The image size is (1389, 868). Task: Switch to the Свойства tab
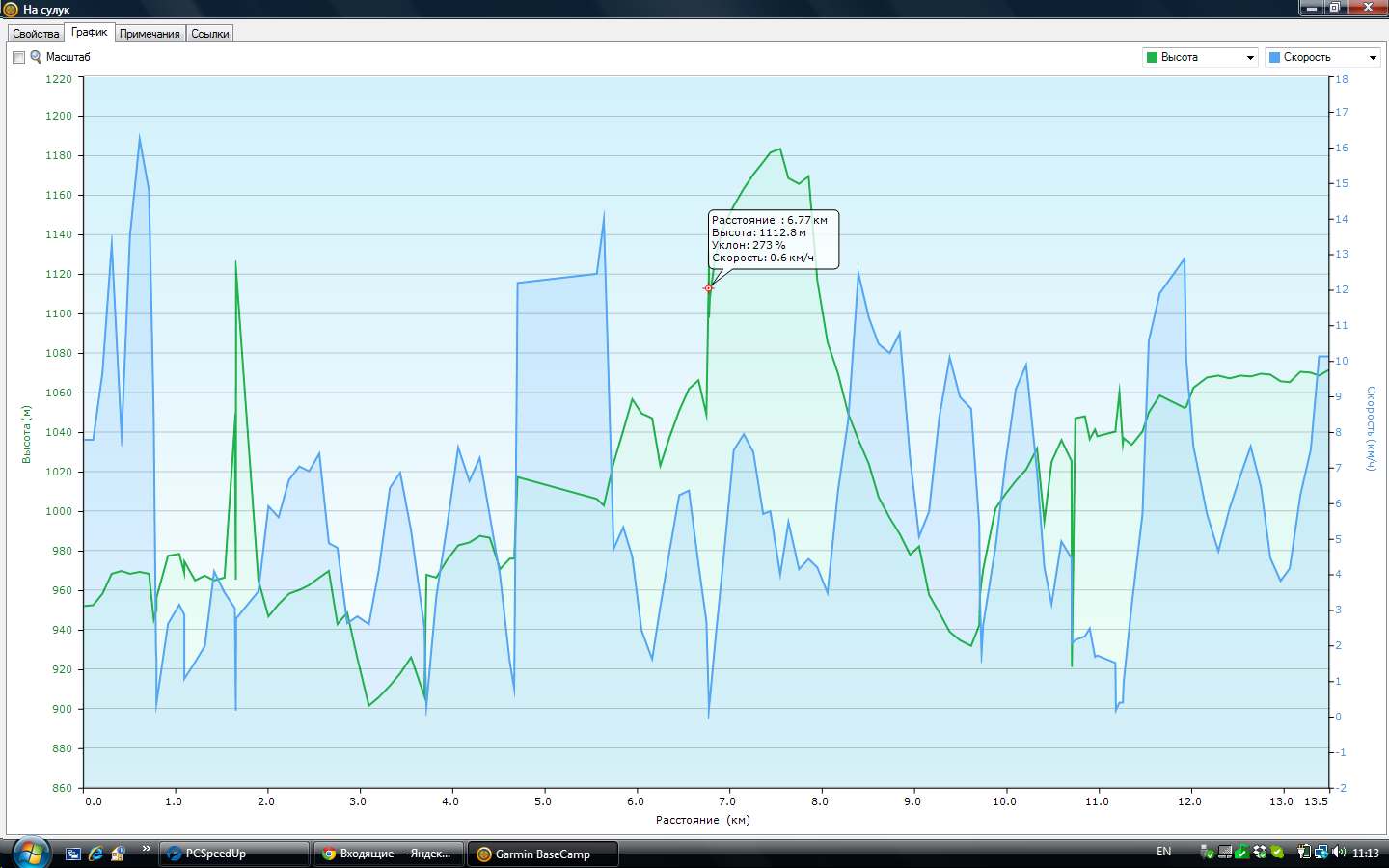point(36,34)
